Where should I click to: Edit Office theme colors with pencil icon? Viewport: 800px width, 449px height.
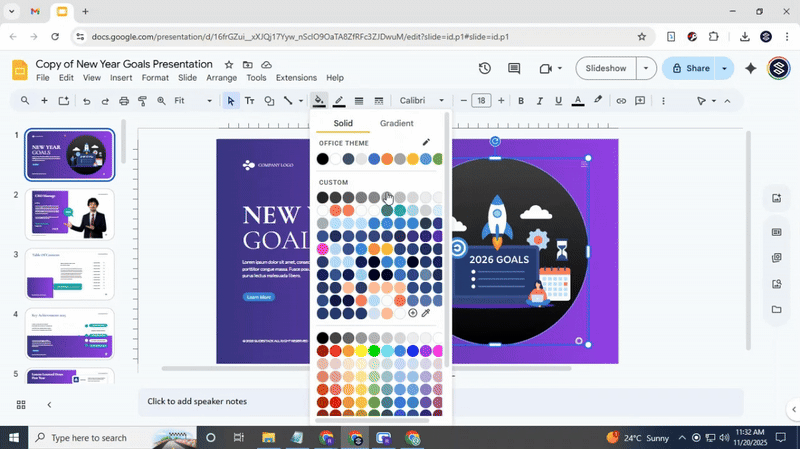pyautogui.click(x=426, y=143)
